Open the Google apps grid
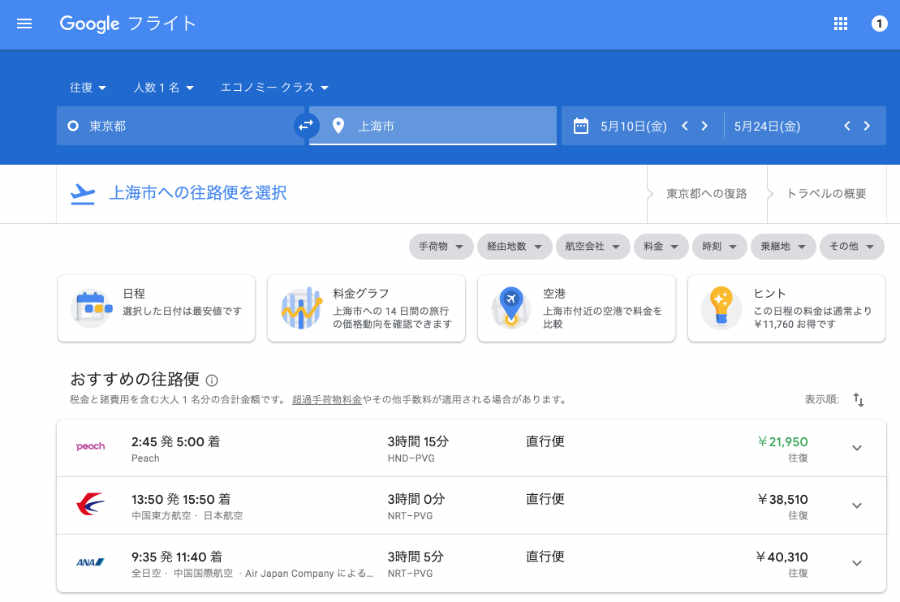The image size is (900, 602). click(840, 24)
